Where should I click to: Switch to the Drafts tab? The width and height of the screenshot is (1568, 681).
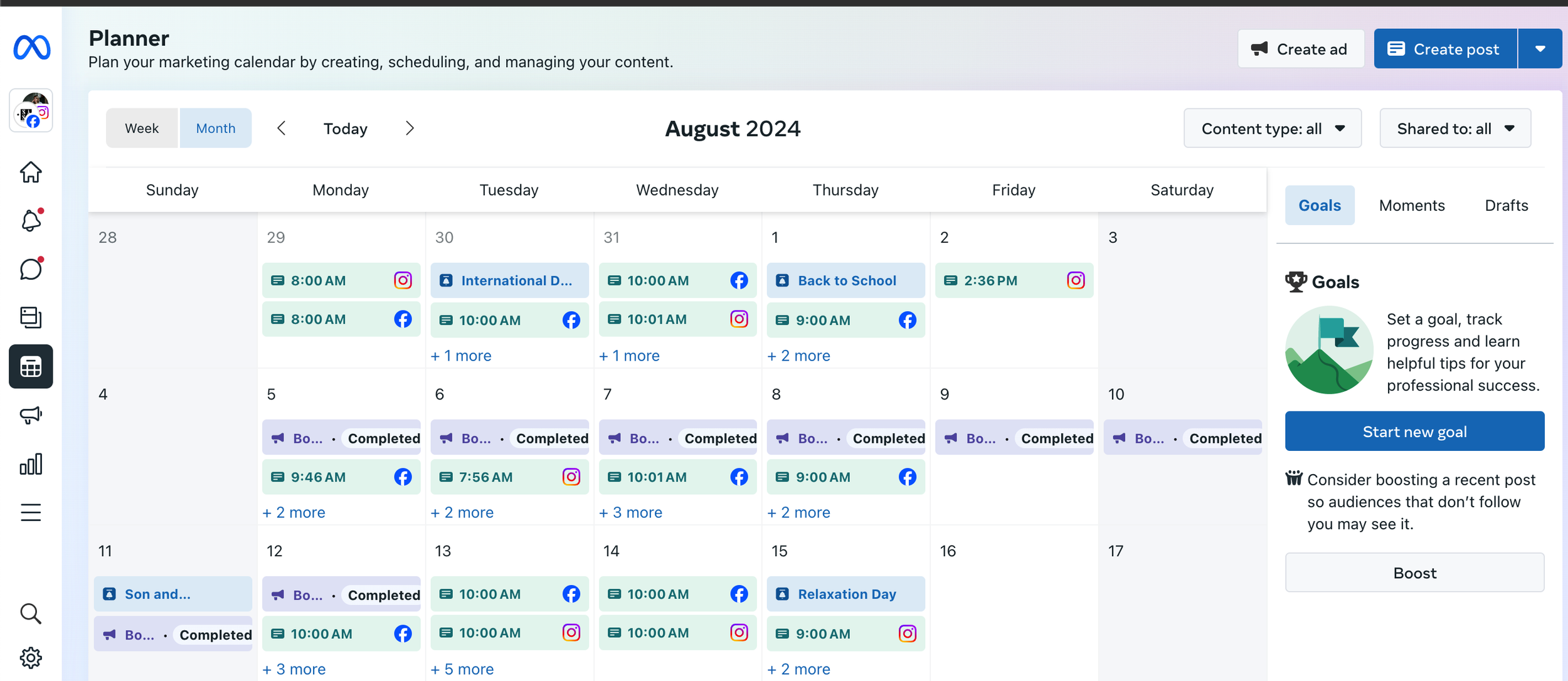pos(1506,206)
